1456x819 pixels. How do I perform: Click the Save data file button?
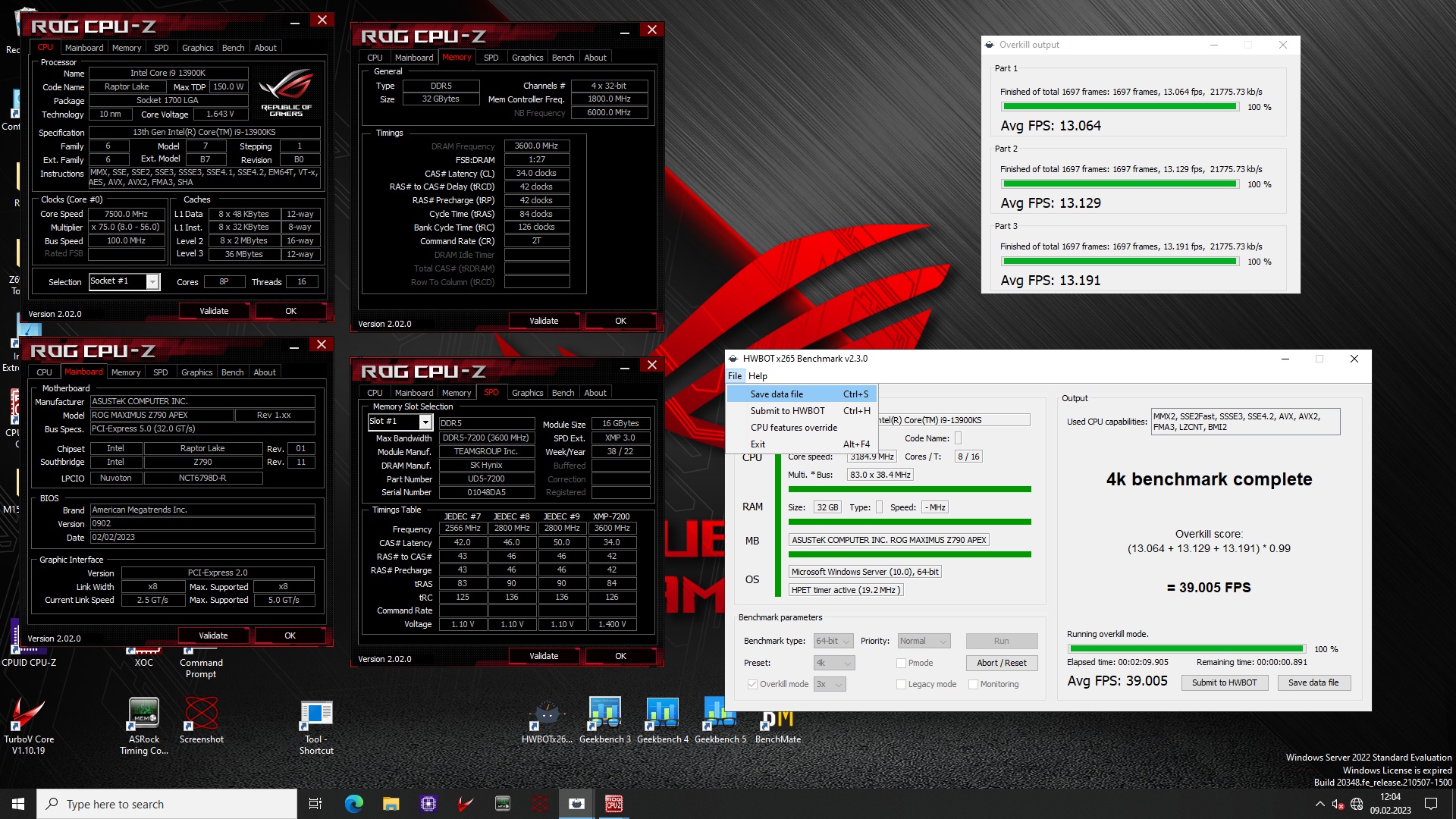click(1313, 682)
